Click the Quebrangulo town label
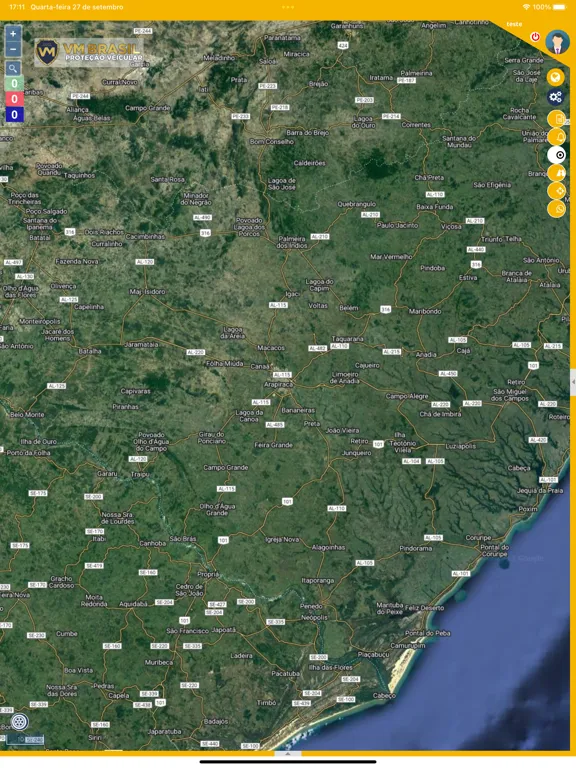 357,204
